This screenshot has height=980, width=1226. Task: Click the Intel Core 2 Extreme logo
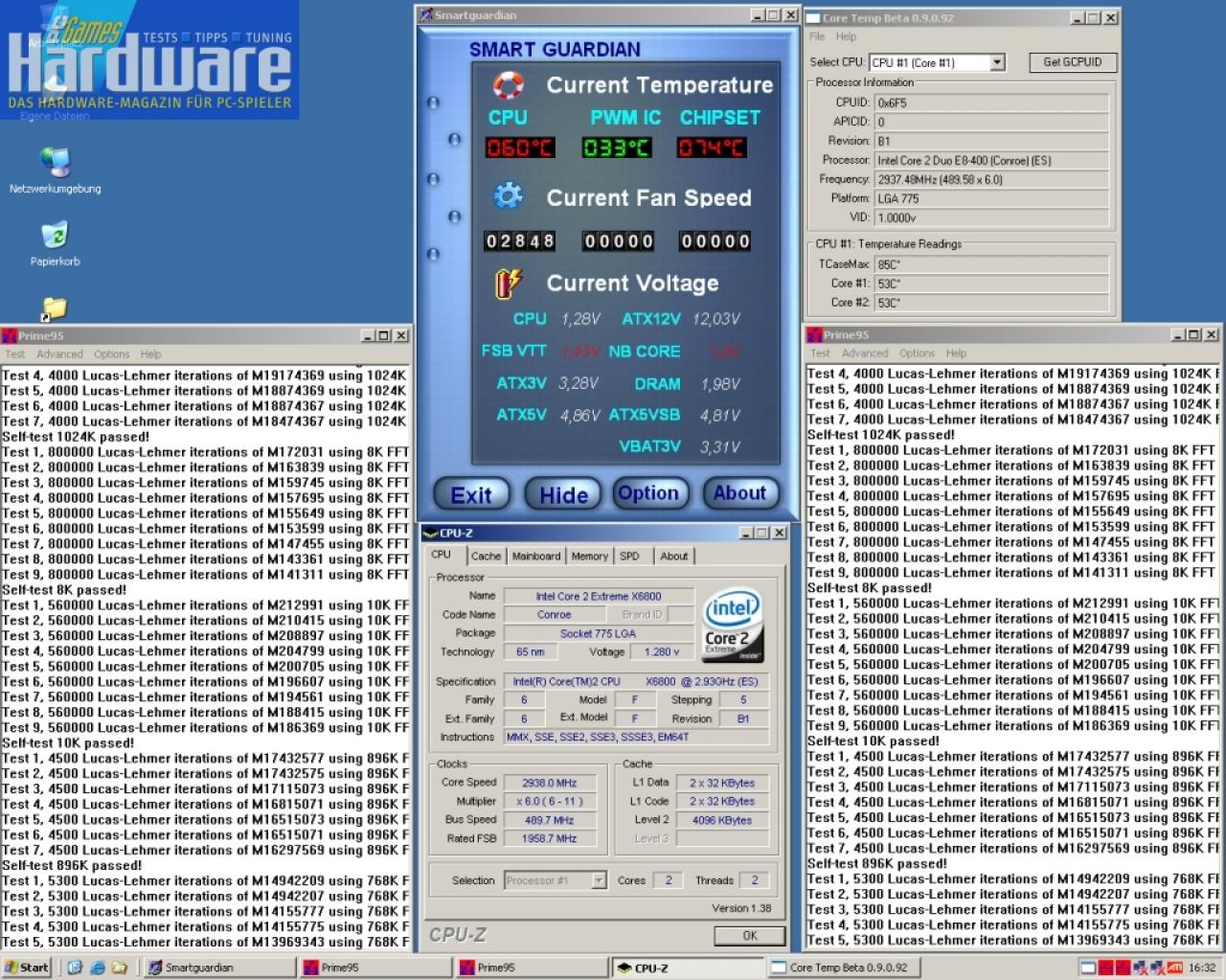pyautogui.click(x=733, y=625)
